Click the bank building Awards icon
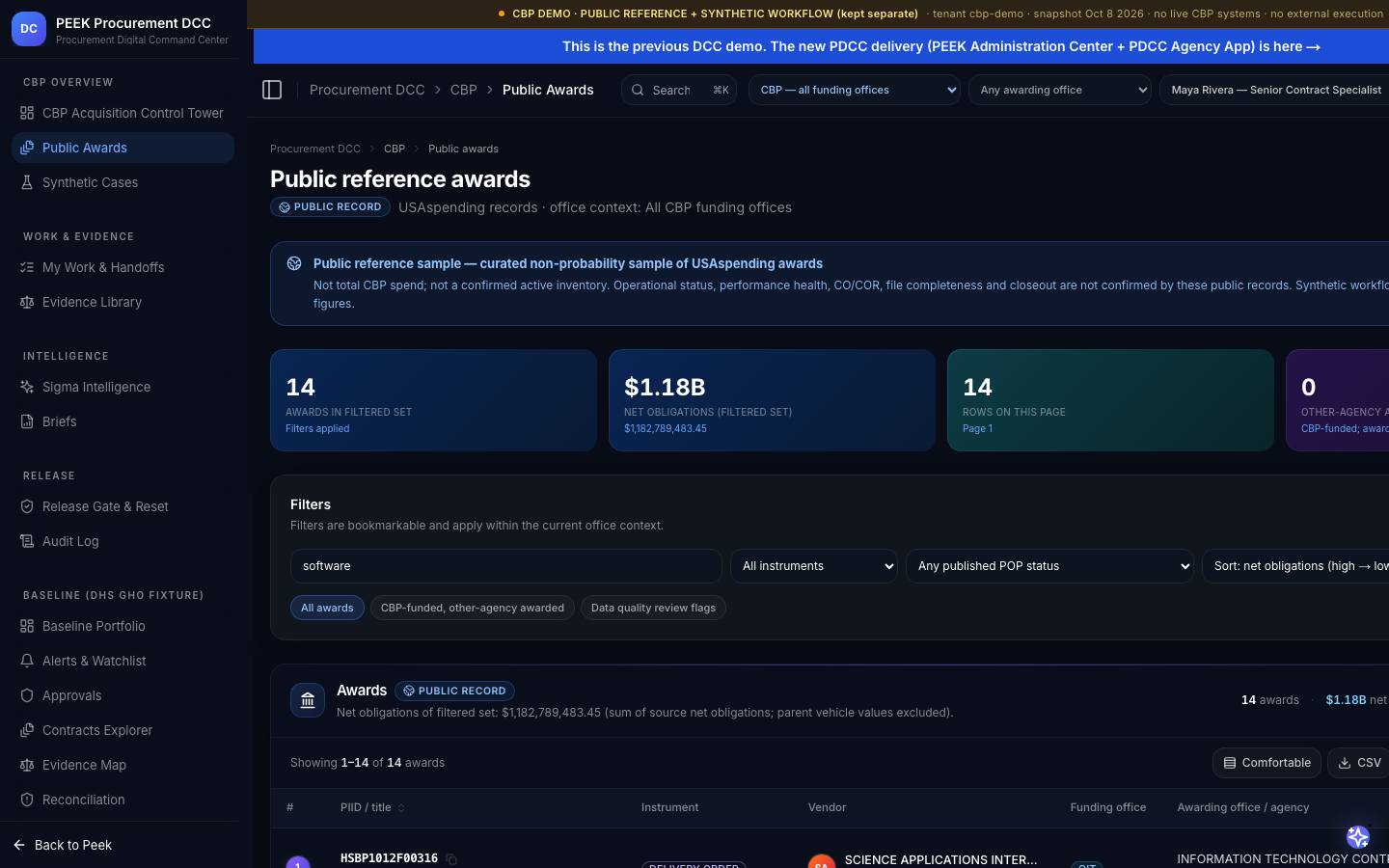 point(308,700)
